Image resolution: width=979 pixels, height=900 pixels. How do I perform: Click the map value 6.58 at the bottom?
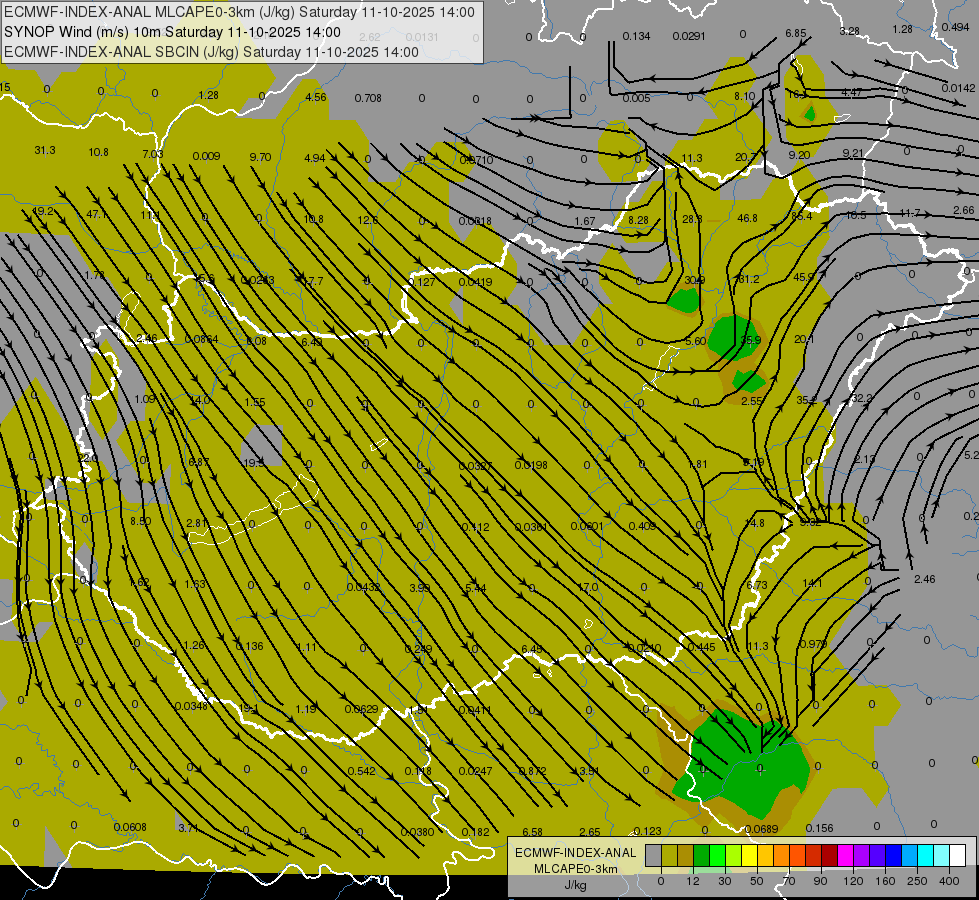pos(533,832)
